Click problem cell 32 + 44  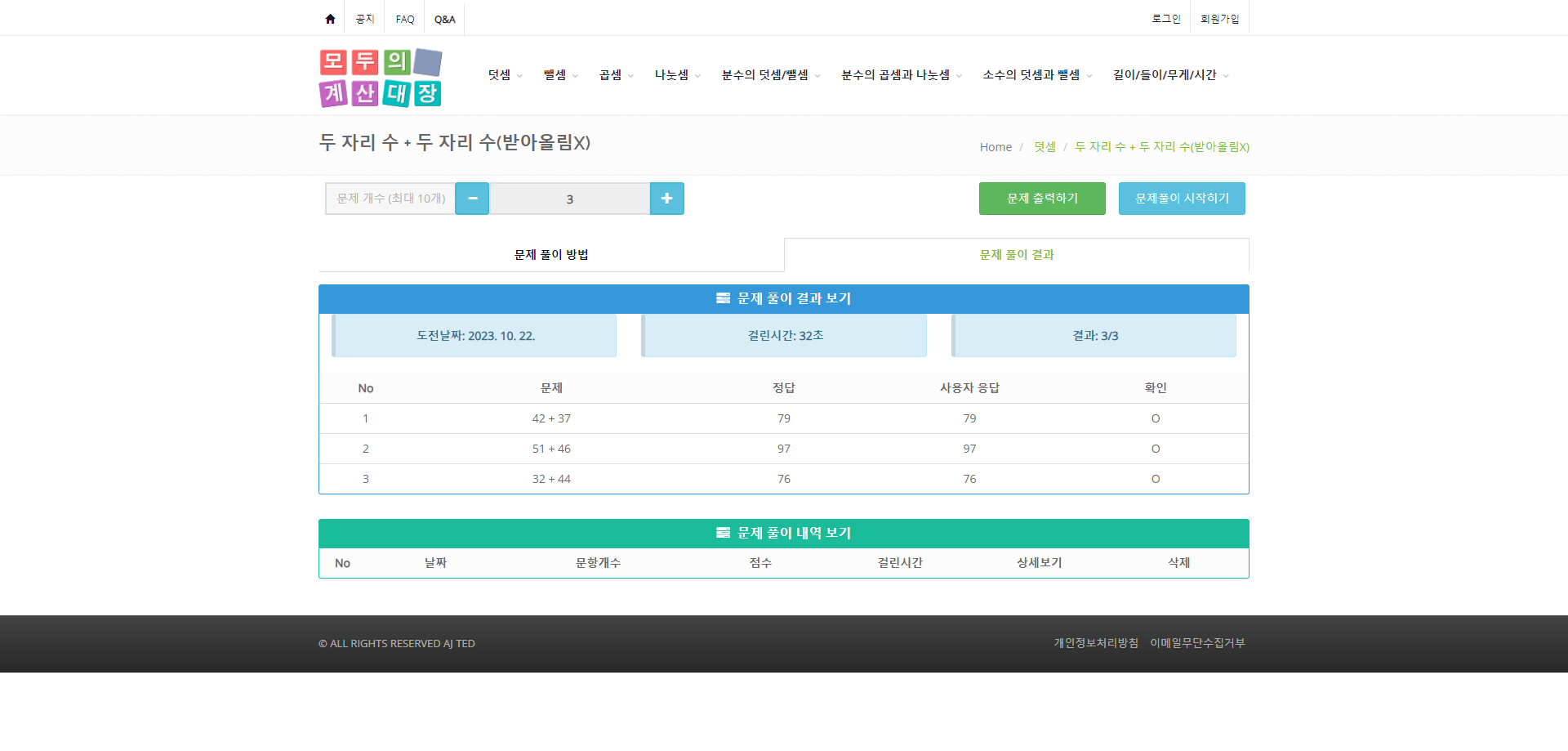(x=551, y=479)
